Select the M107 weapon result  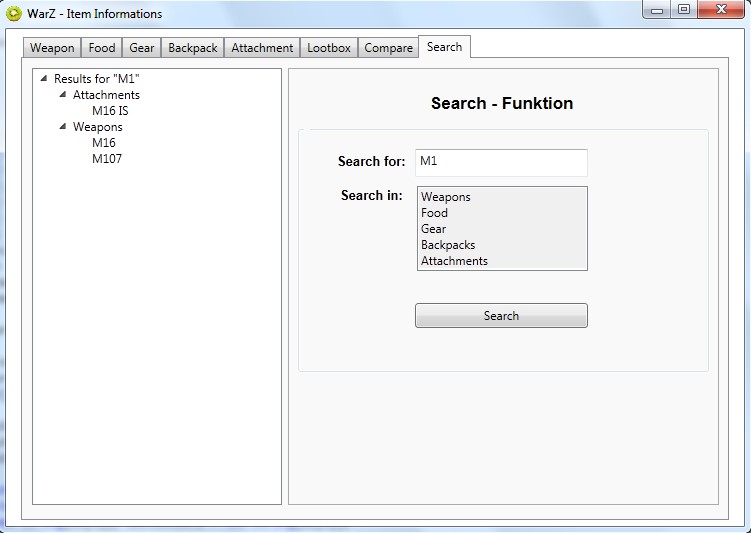click(x=107, y=159)
